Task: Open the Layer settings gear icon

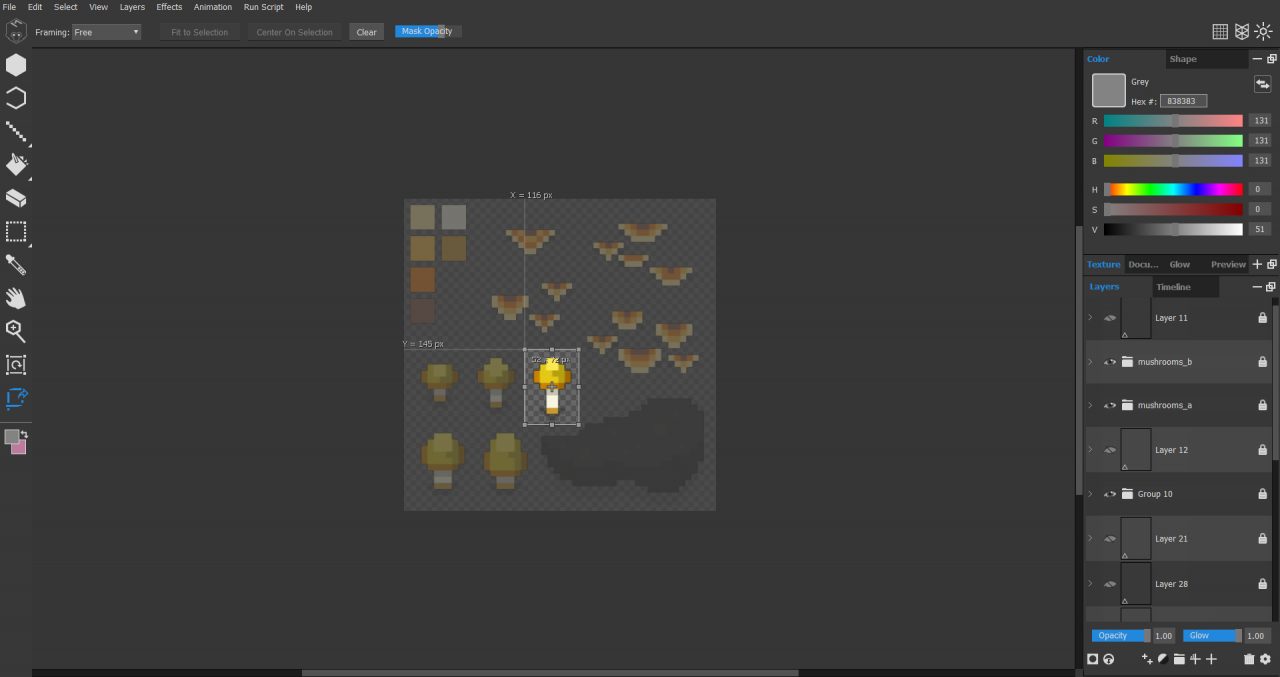Action: point(1266,659)
